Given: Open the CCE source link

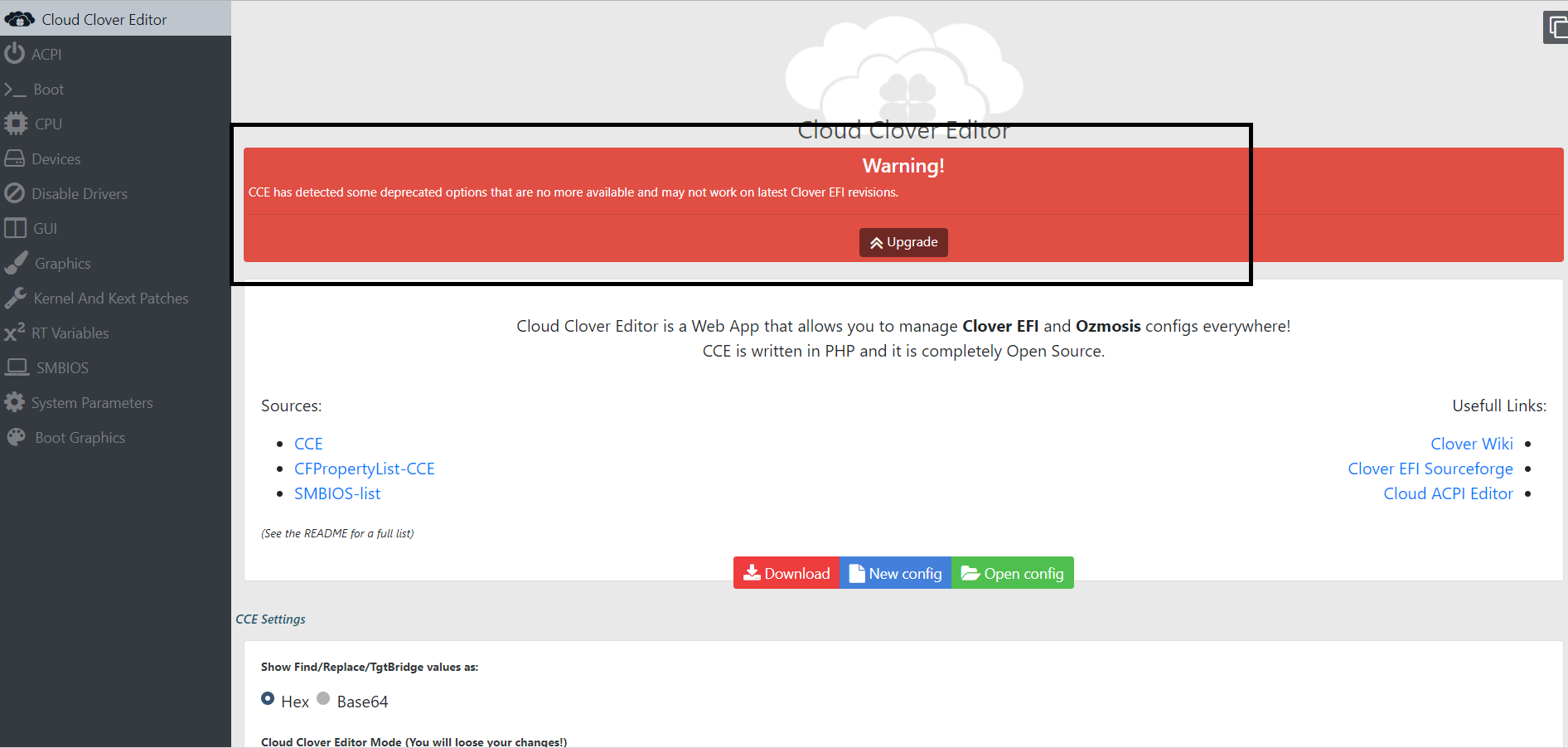Looking at the screenshot, I should [x=308, y=444].
